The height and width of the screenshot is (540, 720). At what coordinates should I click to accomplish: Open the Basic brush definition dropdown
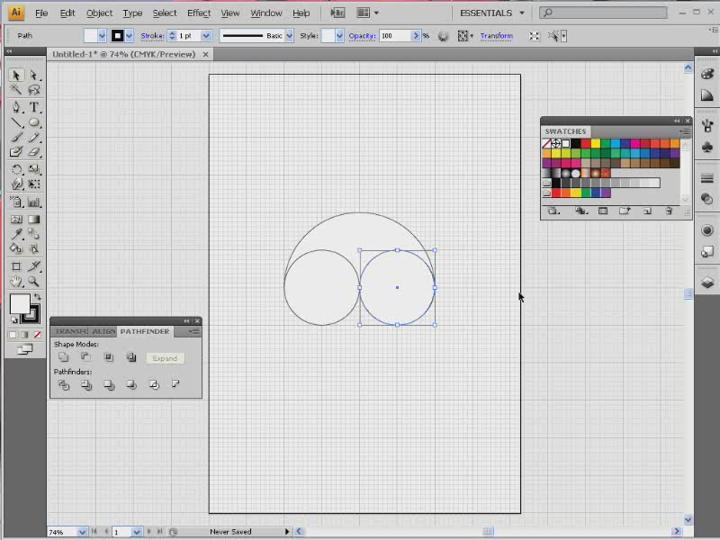289,35
